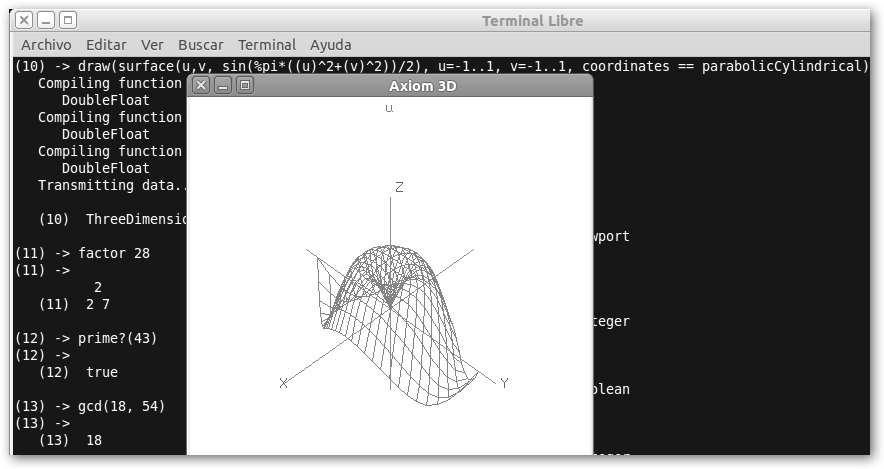Viewport: 884px width, 469px height.
Task: Close the Axiom 3D window
Action: pos(201,86)
